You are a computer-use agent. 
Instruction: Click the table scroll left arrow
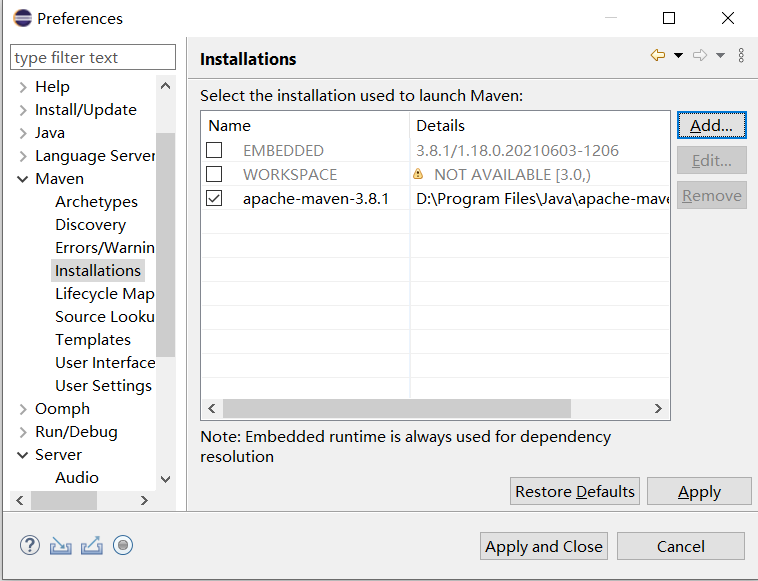(x=212, y=408)
